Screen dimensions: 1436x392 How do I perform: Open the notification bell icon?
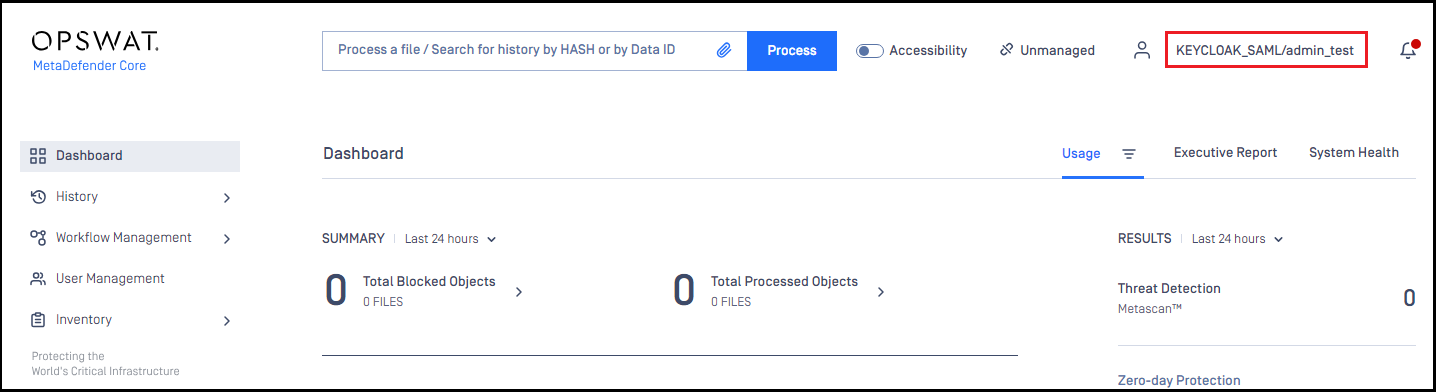coord(1408,50)
